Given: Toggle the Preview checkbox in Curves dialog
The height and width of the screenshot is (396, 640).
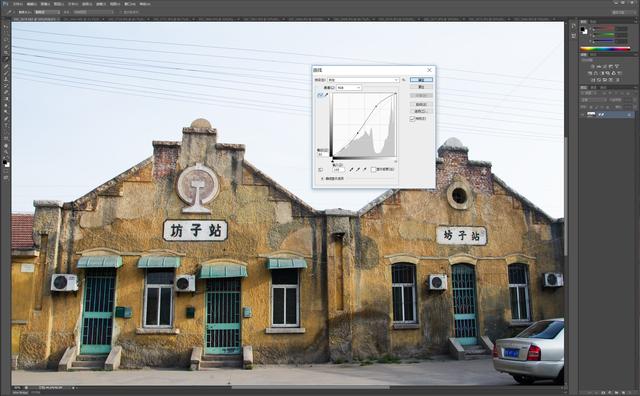Looking at the screenshot, I should (412, 119).
